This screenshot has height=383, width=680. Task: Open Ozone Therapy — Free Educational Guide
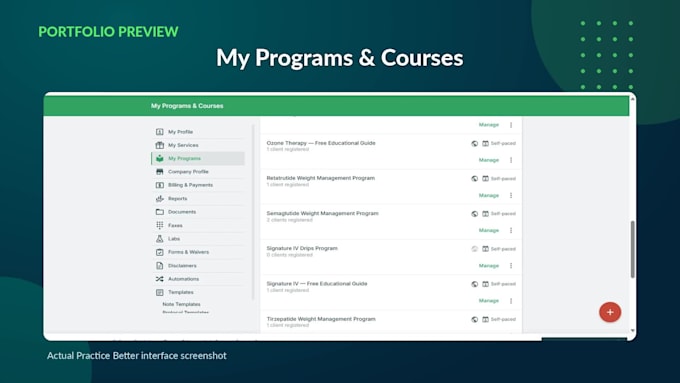321,143
